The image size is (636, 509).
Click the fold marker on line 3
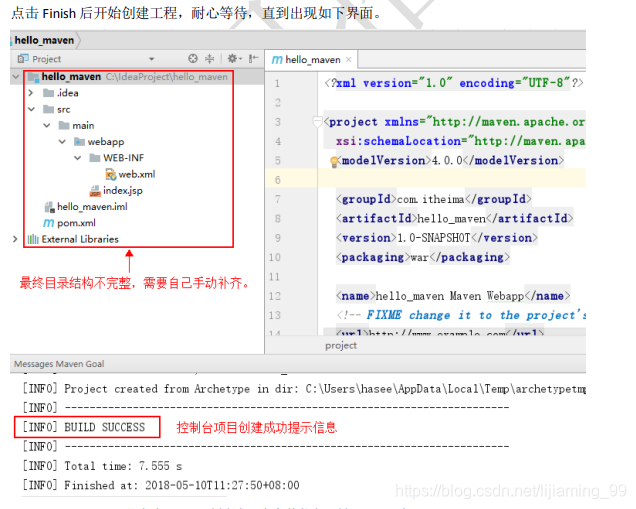click(317, 121)
